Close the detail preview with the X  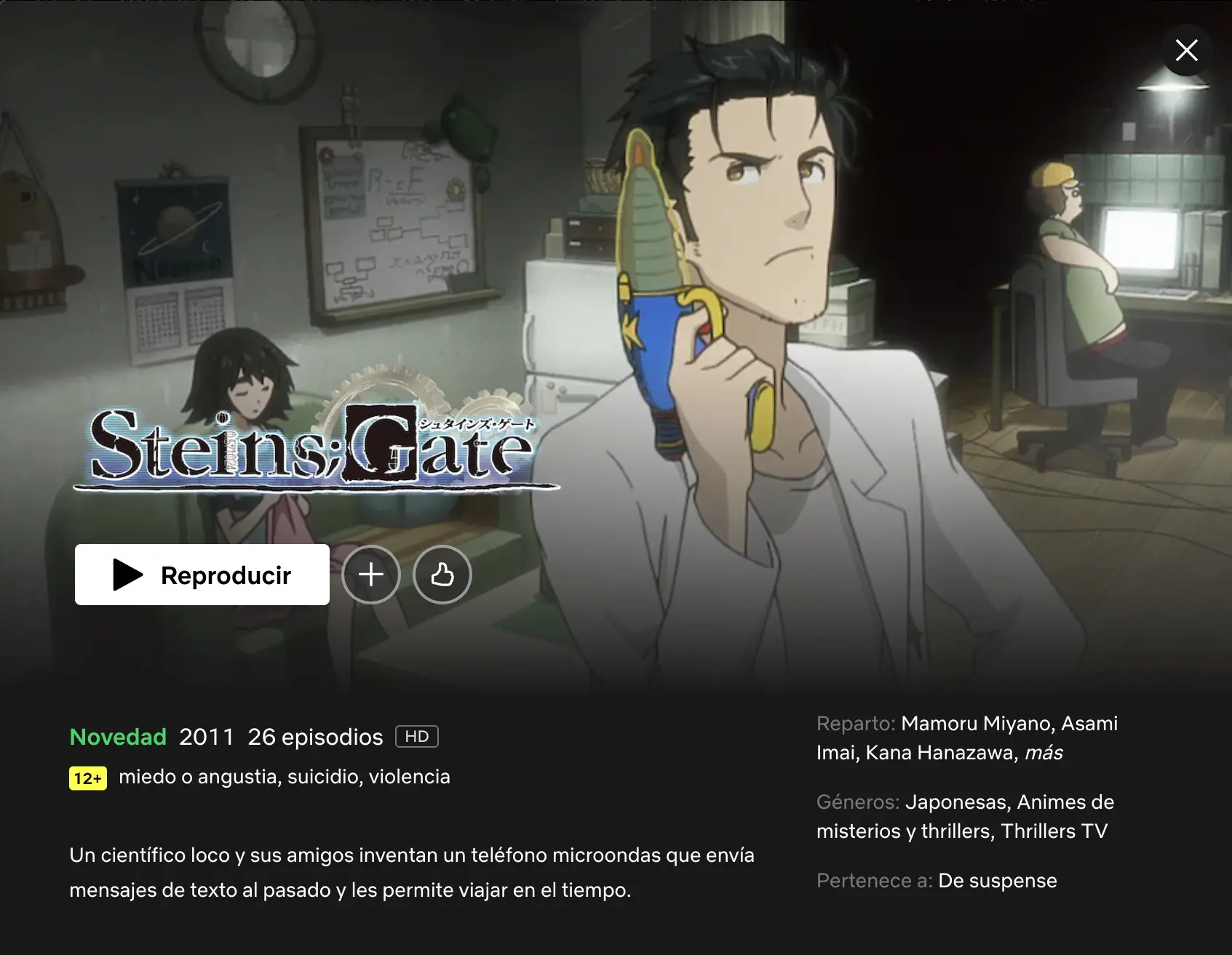click(x=1187, y=50)
